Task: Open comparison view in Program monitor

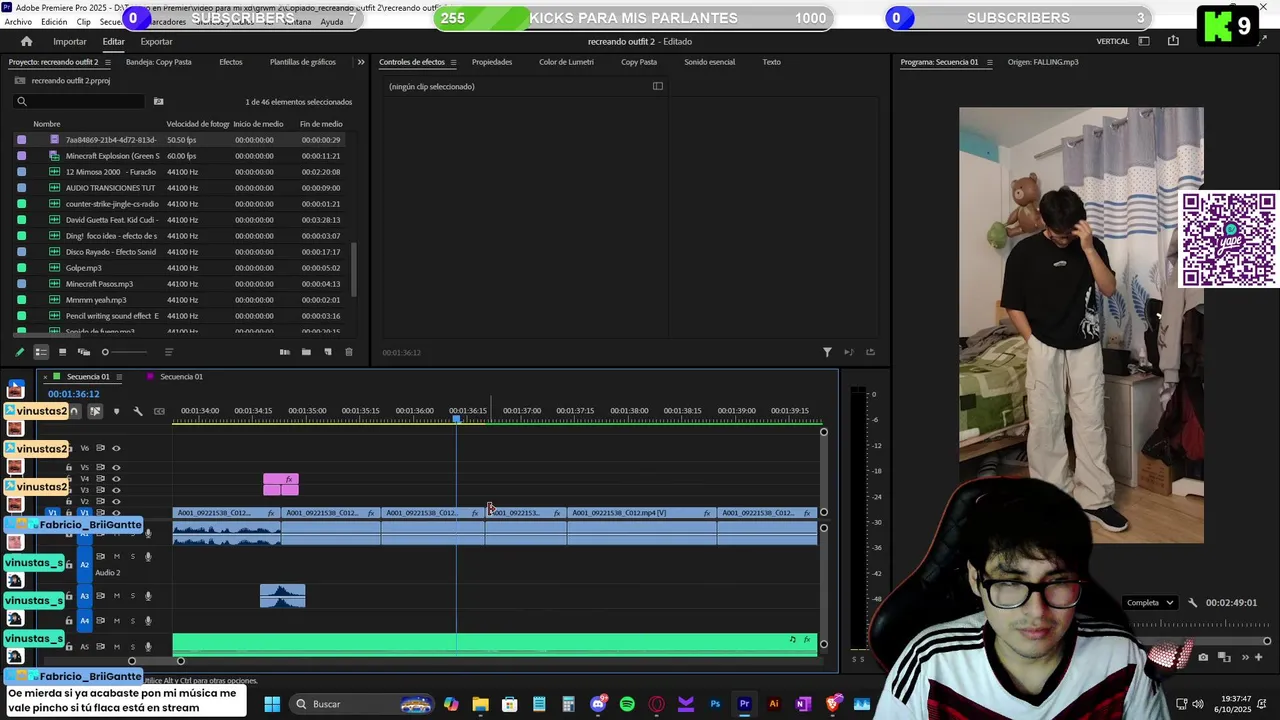Action: (x=1224, y=657)
